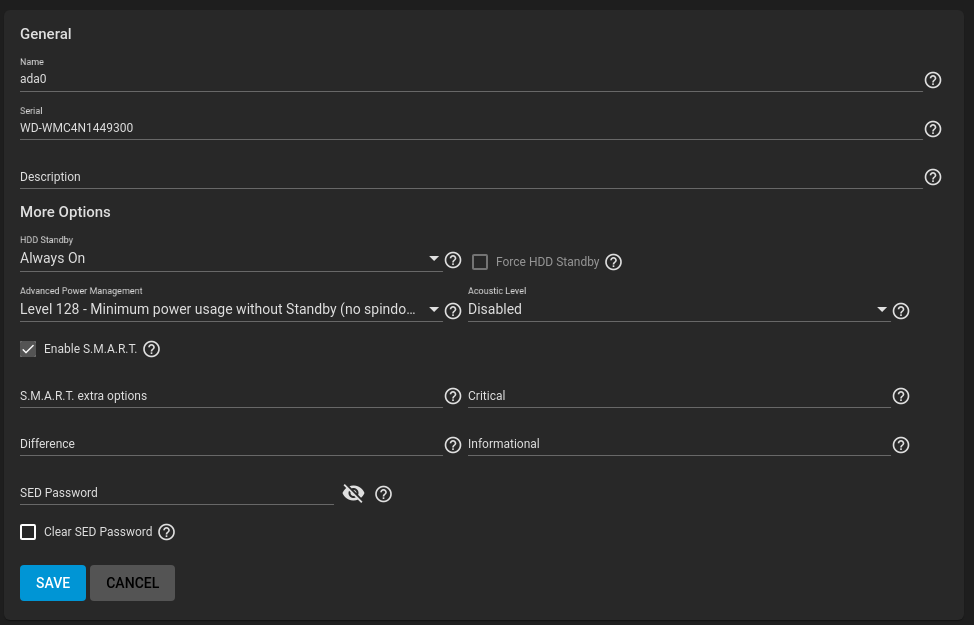The height and width of the screenshot is (625, 974).
Task: Uncheck the Enable S.M.A.R.T. checkbox
Action: [x=28, y=349]
